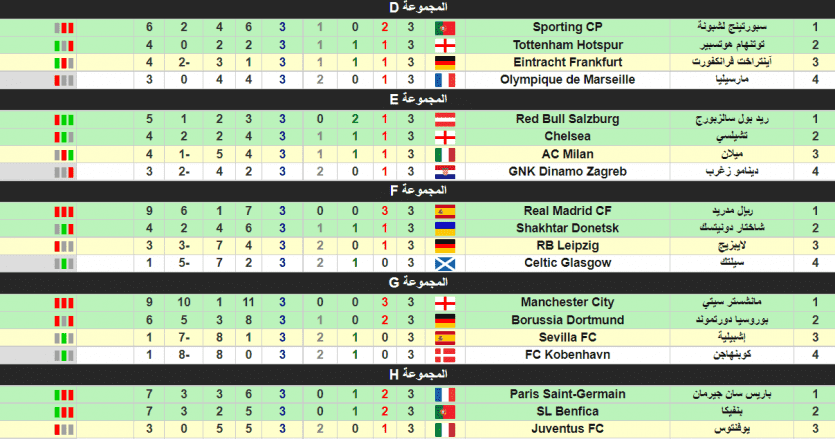835x439 pixels.
Task: Open the Arabic Juventus name link
Action: pyautogui.click(x=732, y=430)
